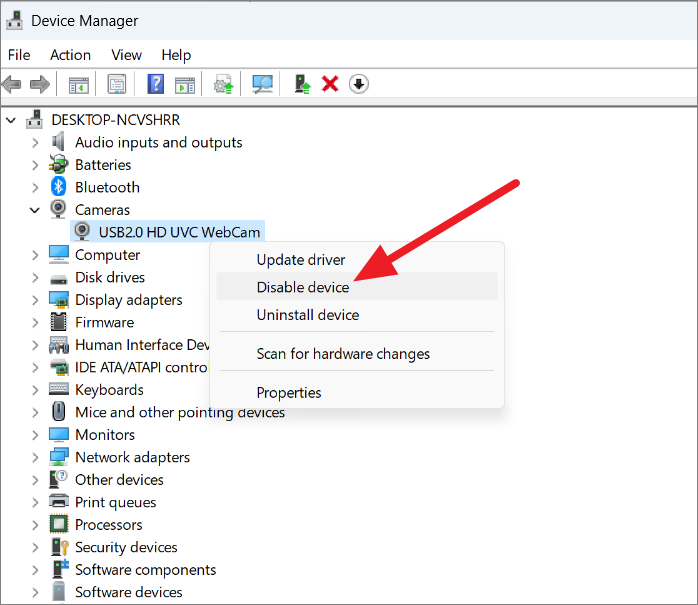Select the Security devices label
The height and width of the screenshot is (605, 698).
coord(126,547)
